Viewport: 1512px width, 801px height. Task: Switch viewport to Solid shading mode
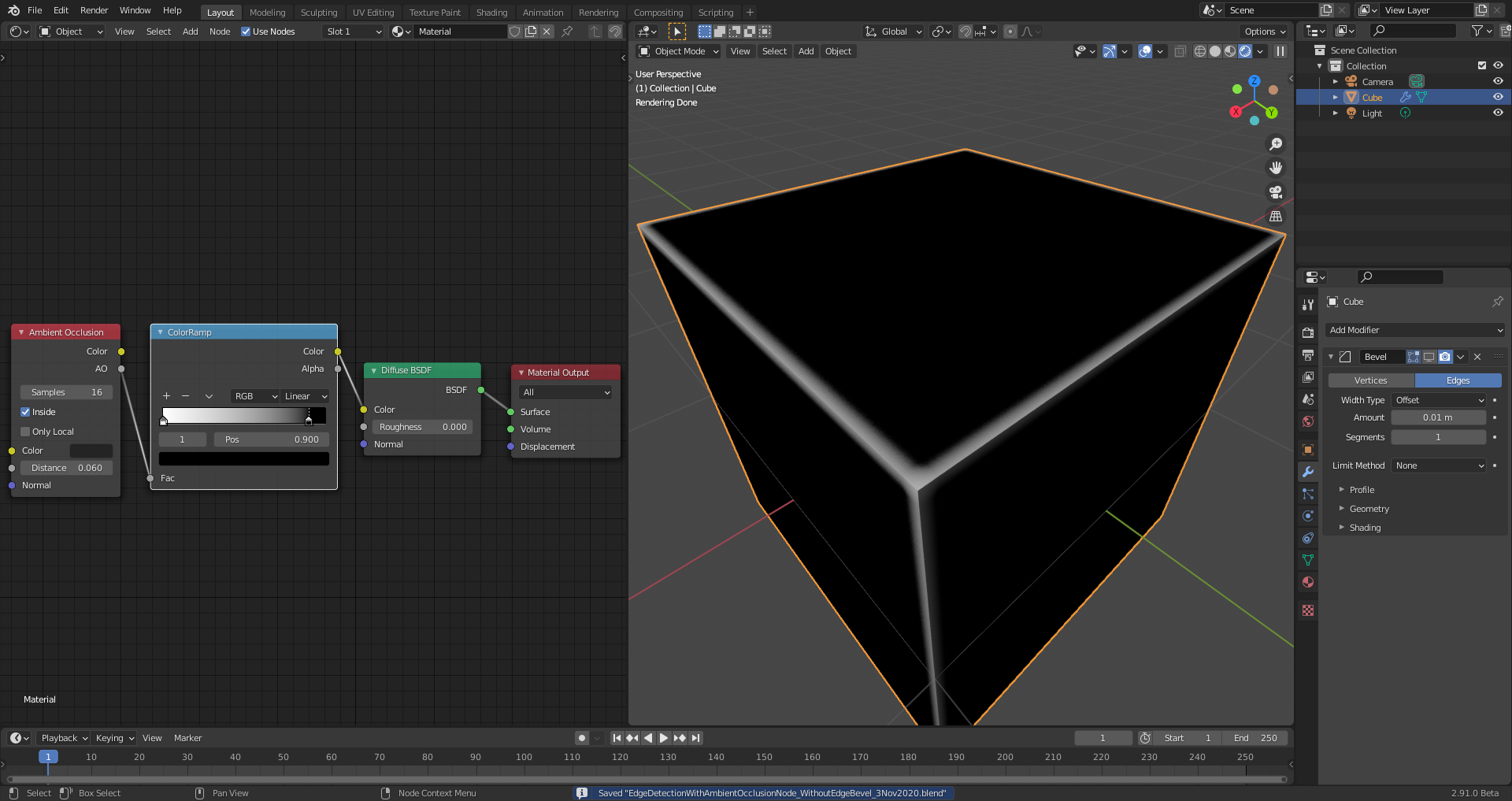tap(1215, 51)
